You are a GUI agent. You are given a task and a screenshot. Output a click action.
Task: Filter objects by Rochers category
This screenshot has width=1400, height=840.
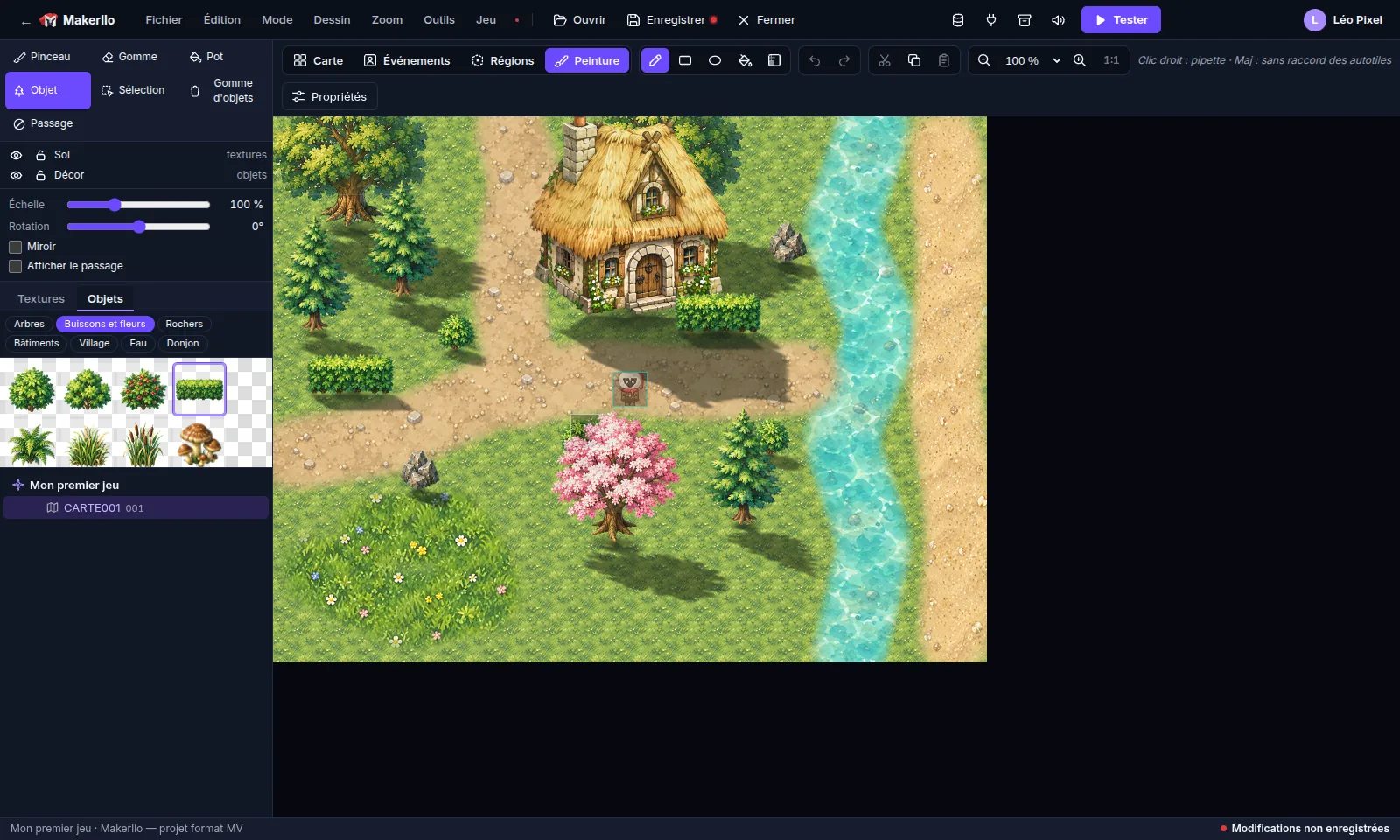pyautogui.click(x=184, y=324)
